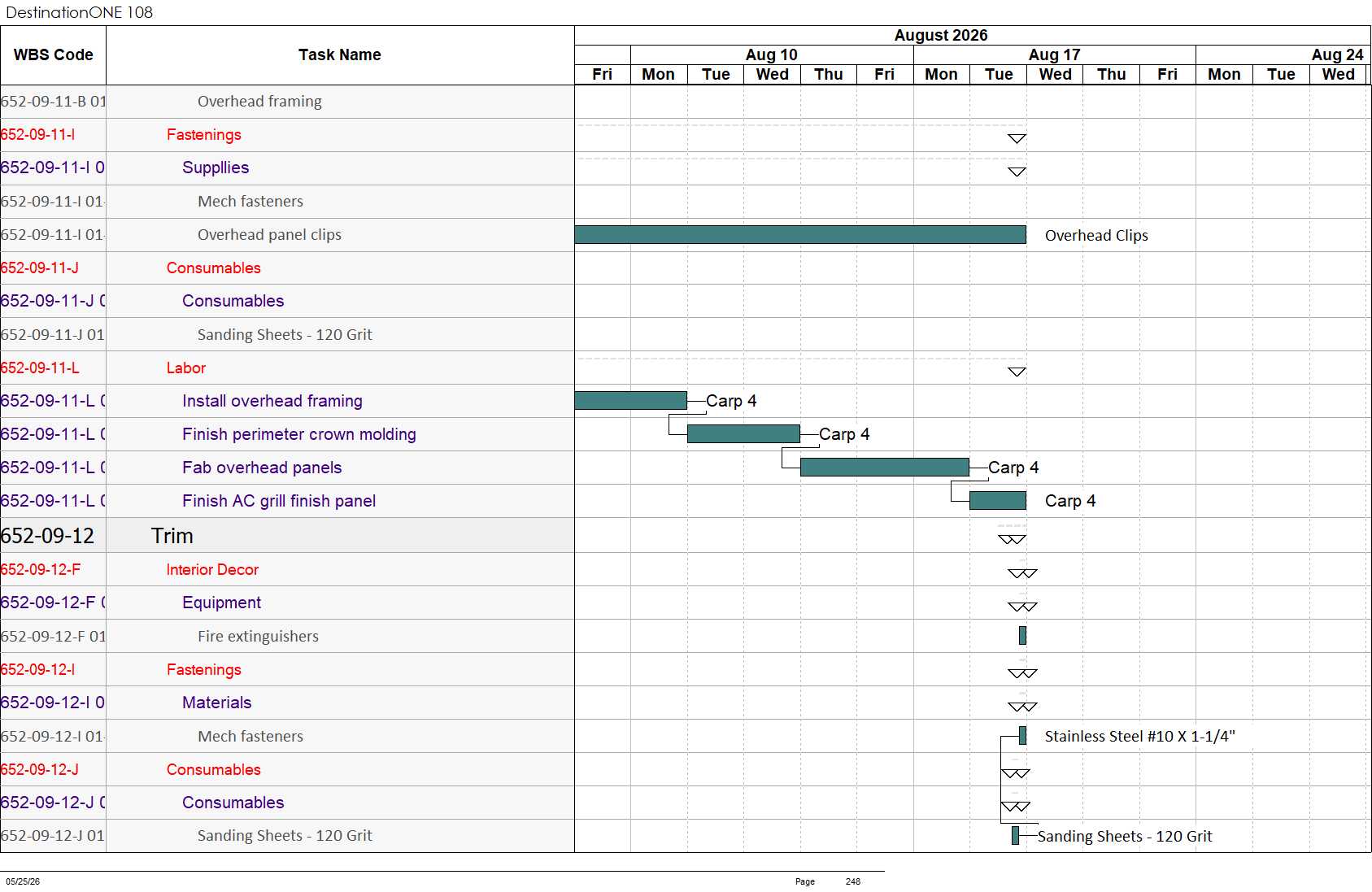Click the Stainless Steel #10 bar label
This screenshot has width=1372, height=892.
click(1139, 737)
